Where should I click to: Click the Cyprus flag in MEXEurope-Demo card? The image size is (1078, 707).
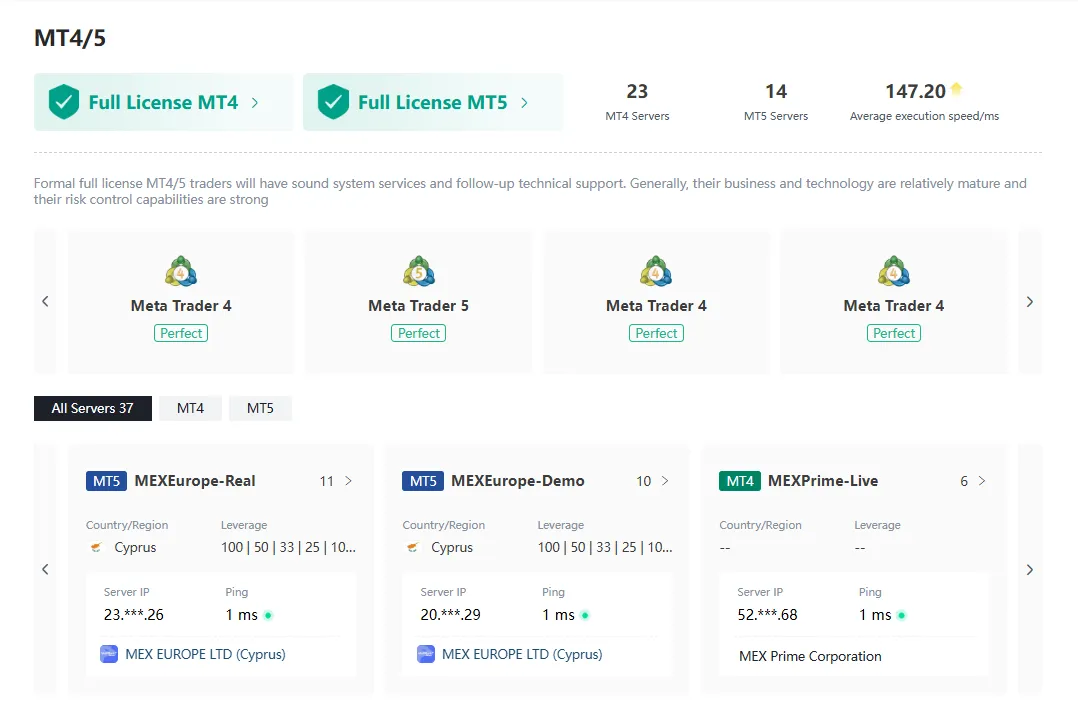point(413,547)
